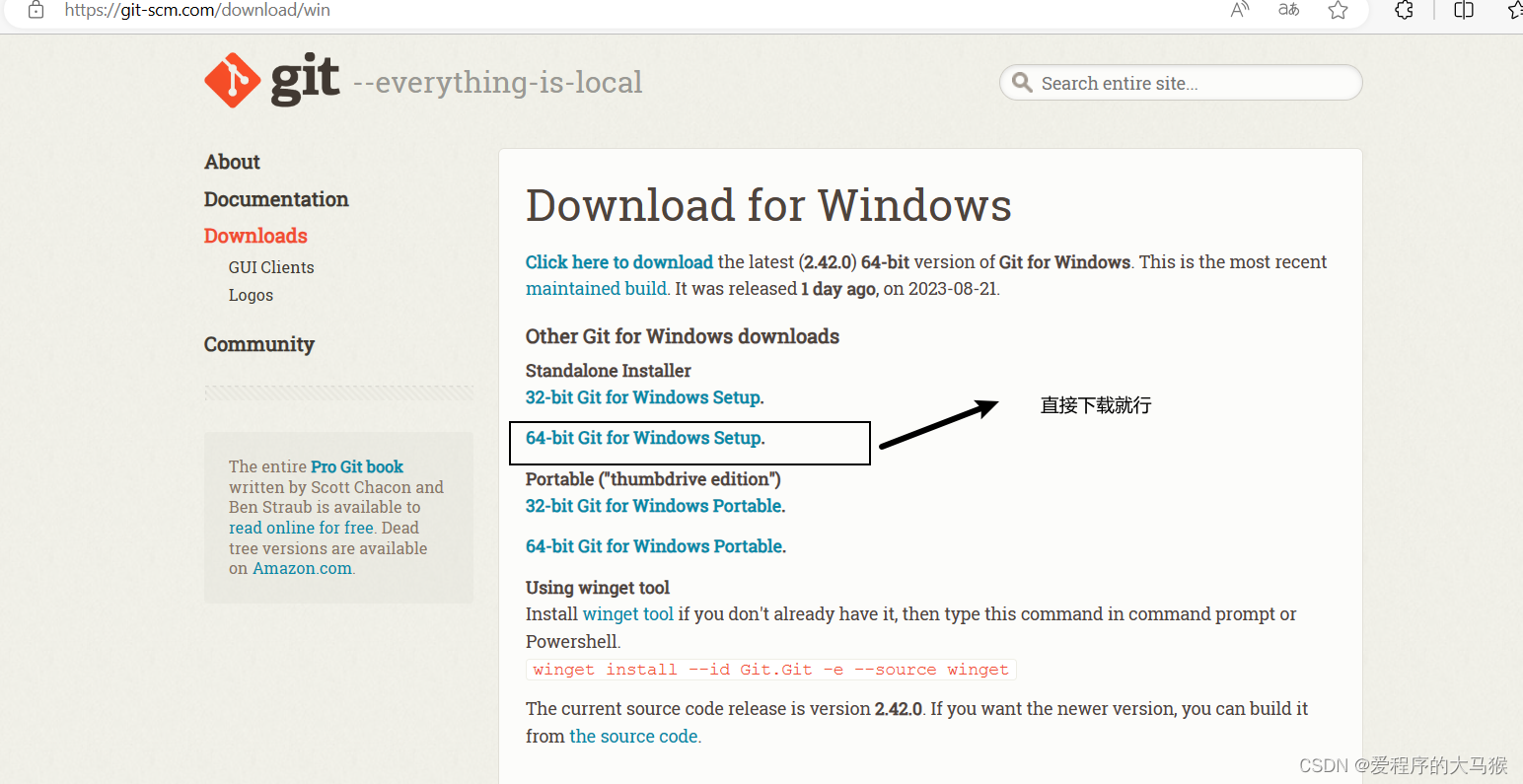The height and width of the screenshot is (784, 1523).
Task: Open 'the source code' link
Action: tap(634, 737)
